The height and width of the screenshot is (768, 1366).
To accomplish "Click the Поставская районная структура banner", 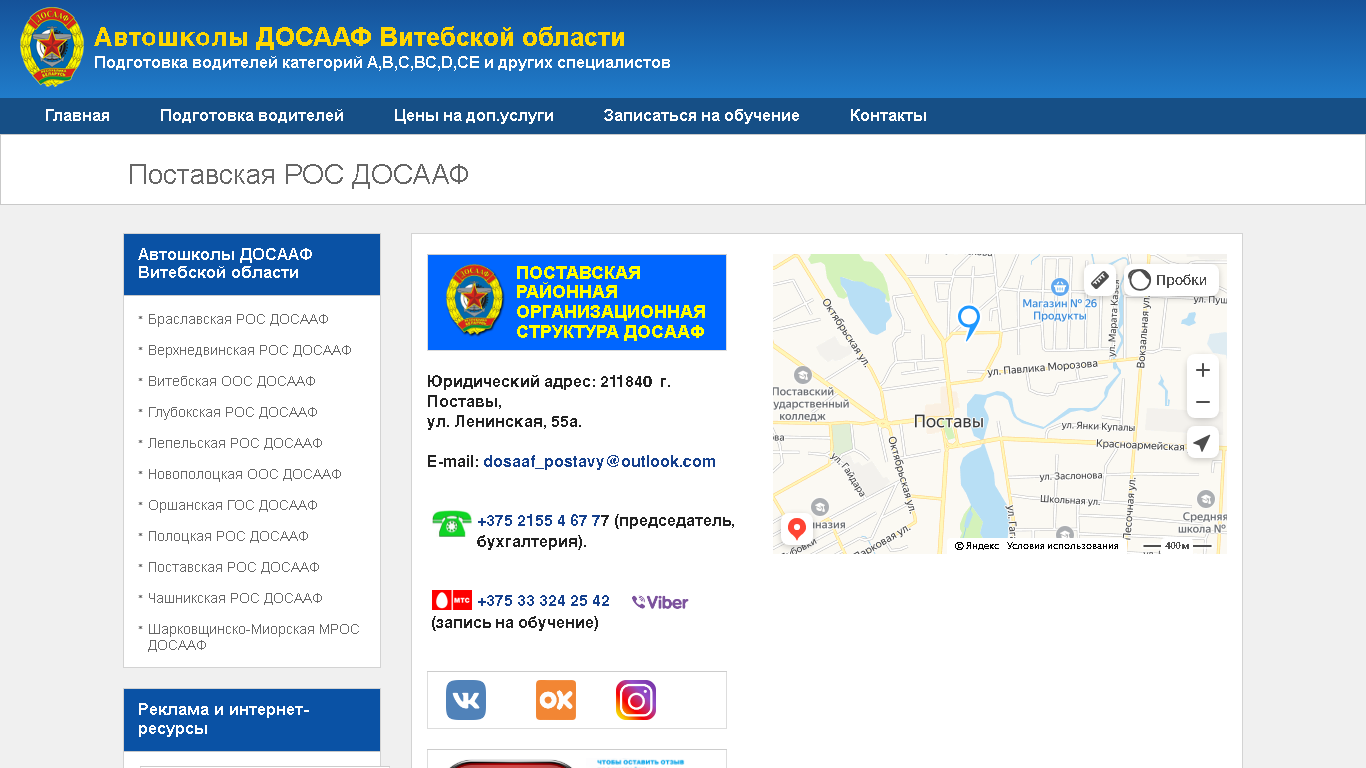I will pyautogui.click(x=577, y=302).
